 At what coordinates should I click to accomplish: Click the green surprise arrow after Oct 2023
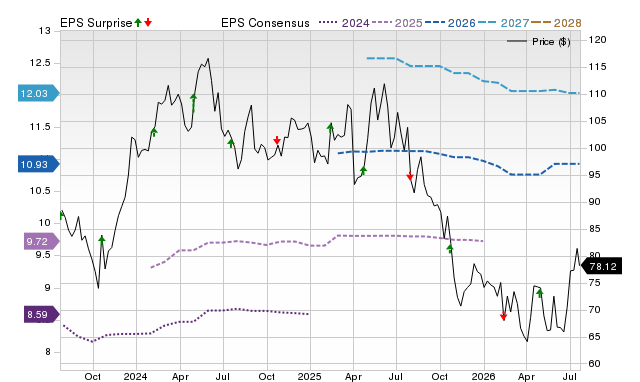tap(102, 239)
